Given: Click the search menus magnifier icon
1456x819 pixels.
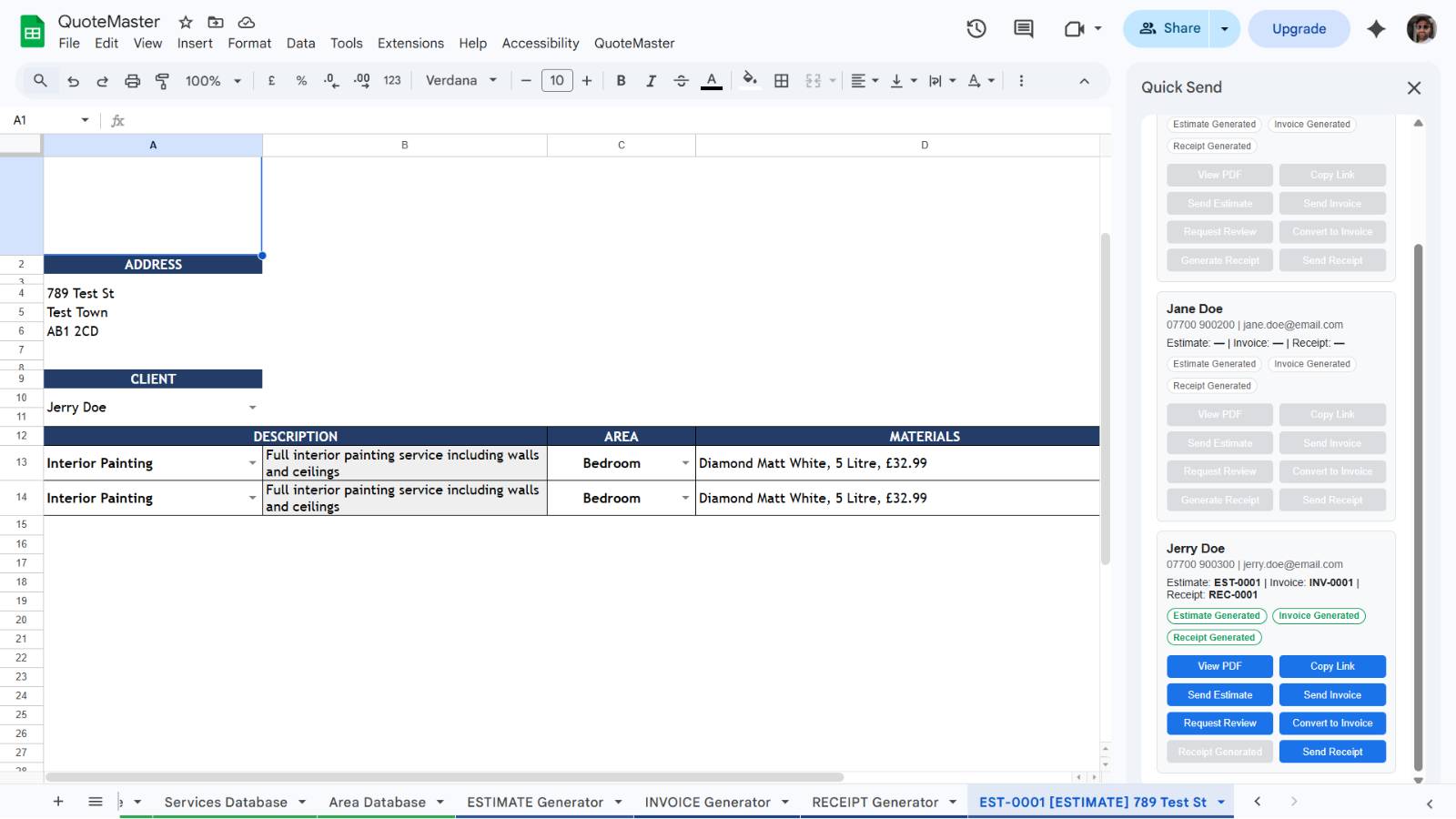Looking at the screenshot, I should click(x=40, y=81).
